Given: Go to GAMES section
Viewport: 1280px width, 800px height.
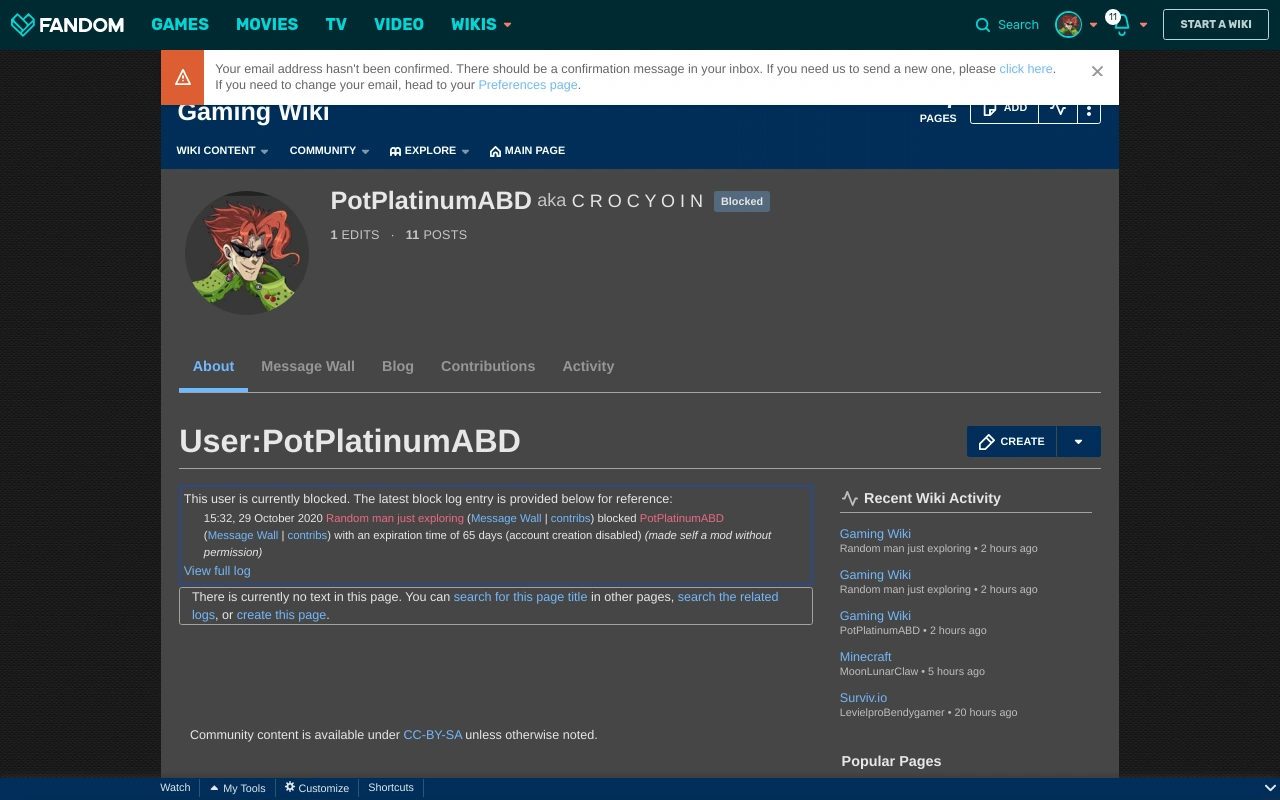Looking at the screenshot, I should pos(180,24).
